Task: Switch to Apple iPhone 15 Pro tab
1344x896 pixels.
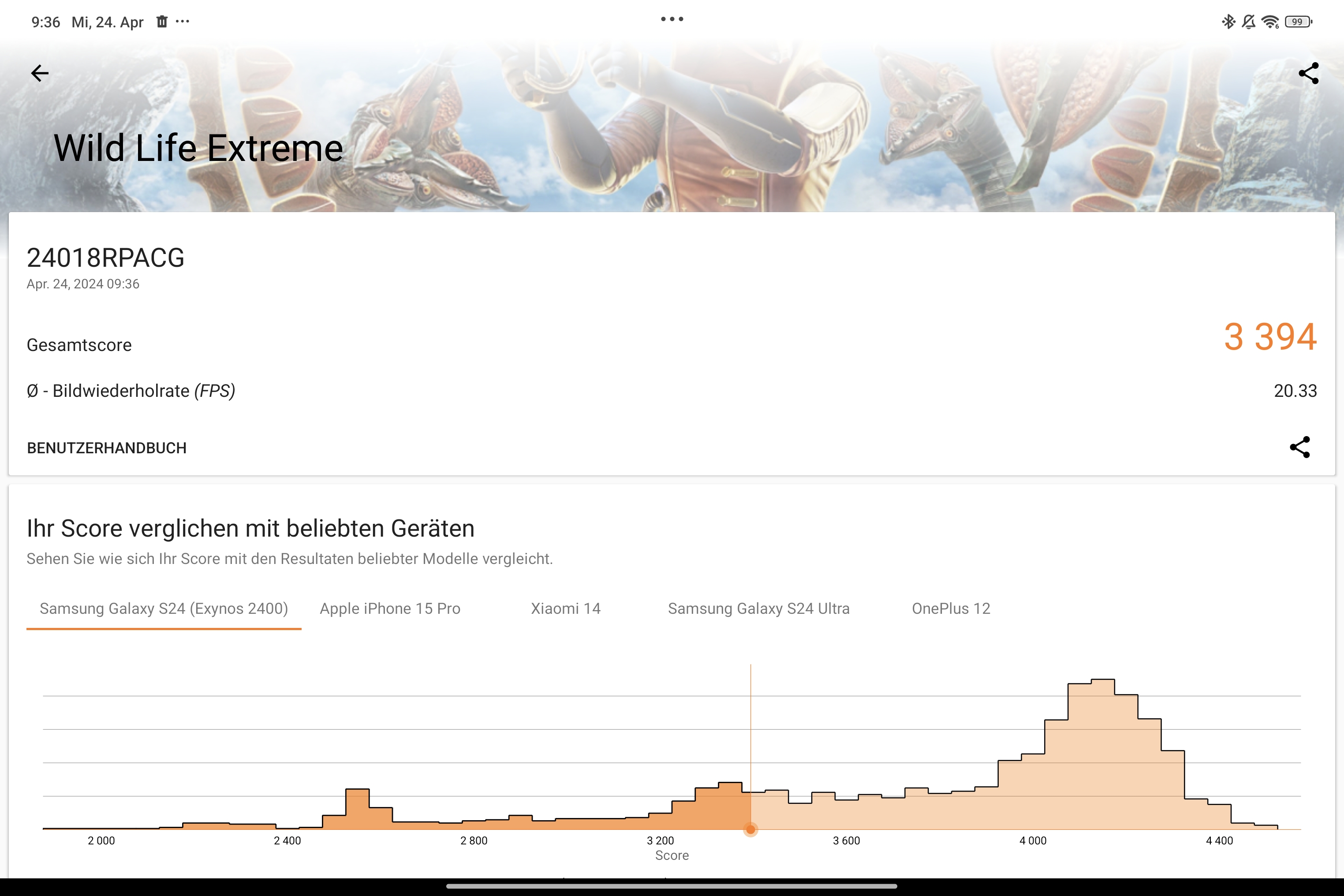Action: [x=390, y=609]
